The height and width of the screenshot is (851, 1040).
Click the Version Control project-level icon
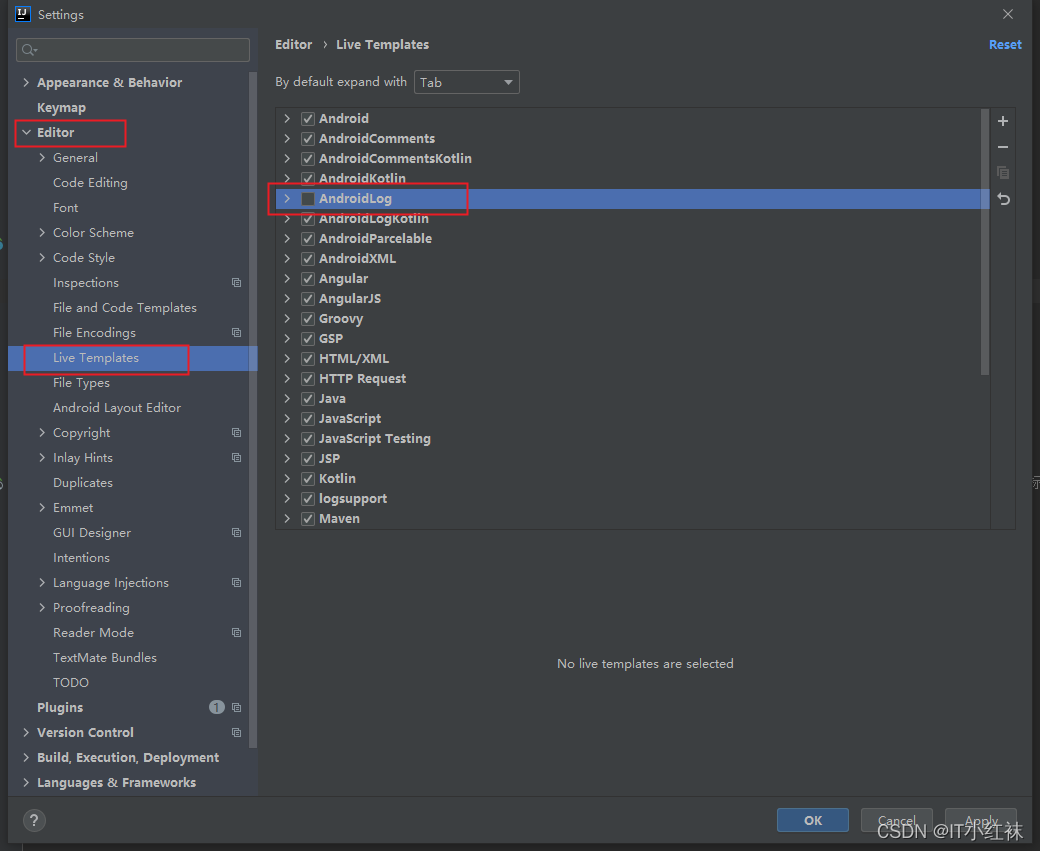coord(236,732)
